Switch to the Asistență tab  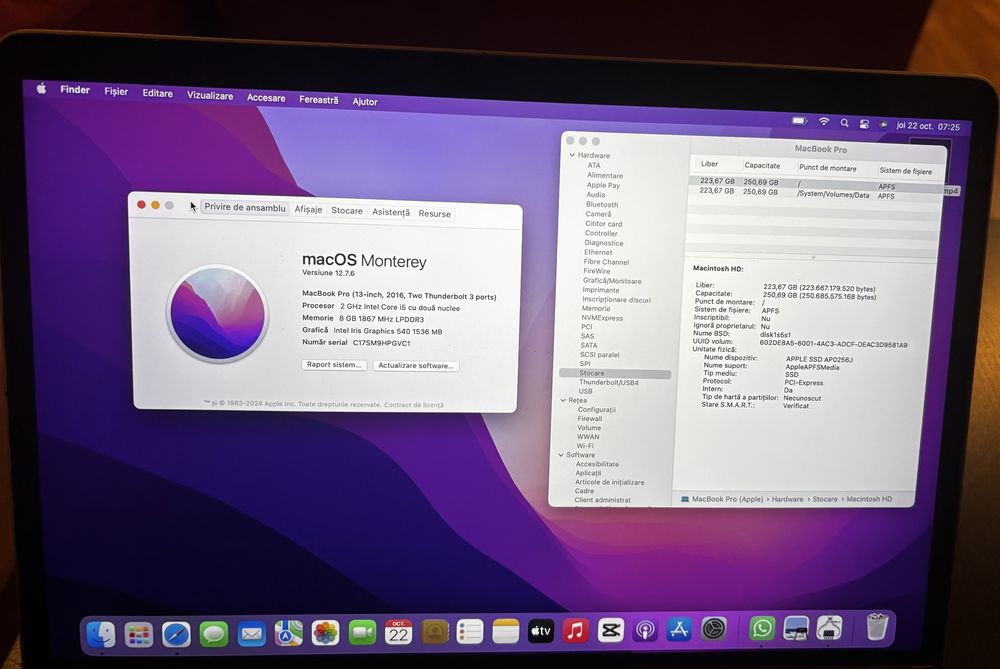[x=391, y=212]
